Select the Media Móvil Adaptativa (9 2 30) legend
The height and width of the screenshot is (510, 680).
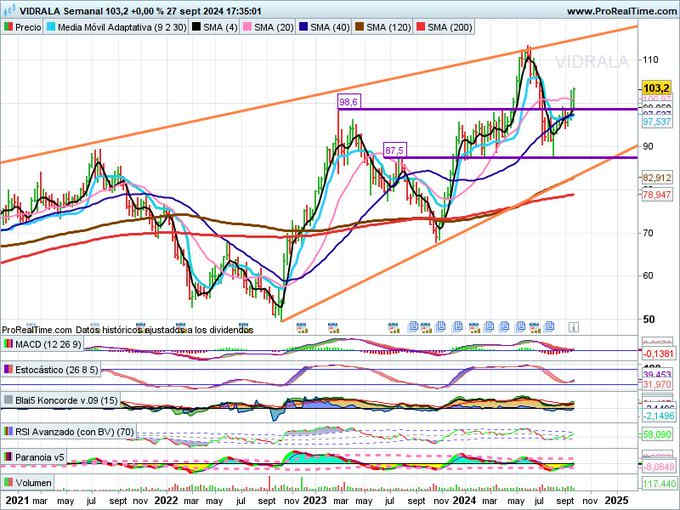116,27
